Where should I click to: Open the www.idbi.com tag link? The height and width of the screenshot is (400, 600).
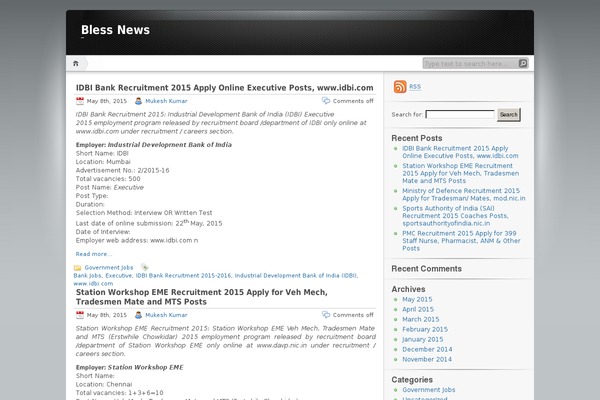pos(93,284)
